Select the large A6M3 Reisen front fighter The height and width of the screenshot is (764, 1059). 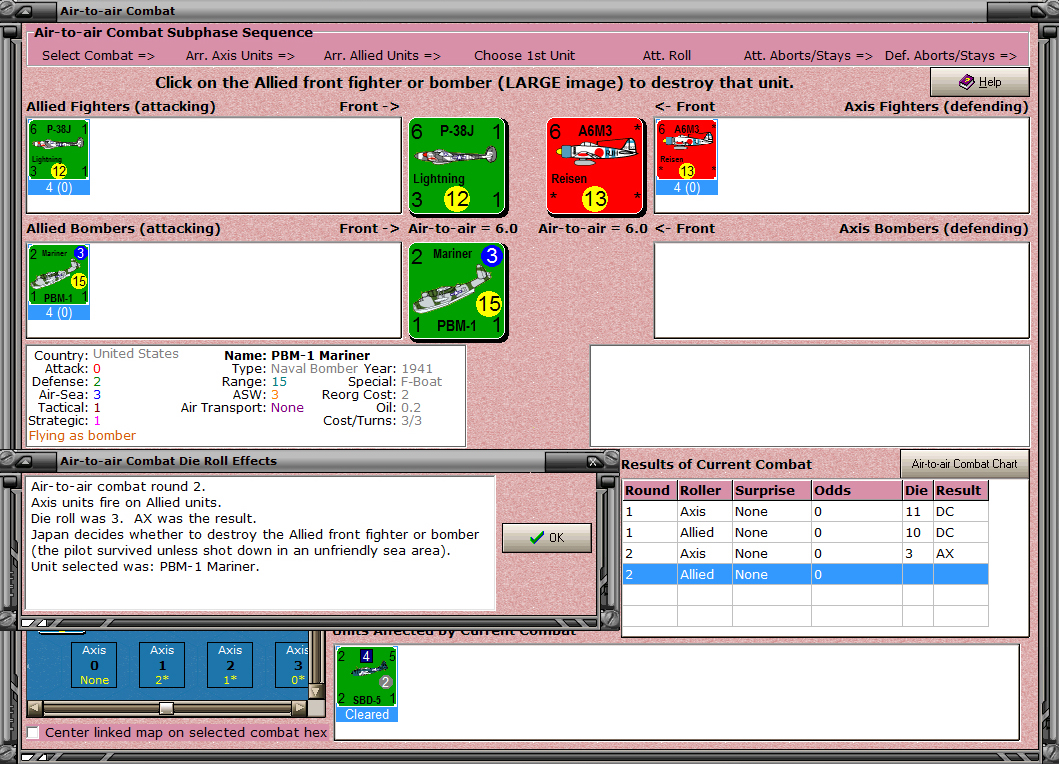[595, 166]
